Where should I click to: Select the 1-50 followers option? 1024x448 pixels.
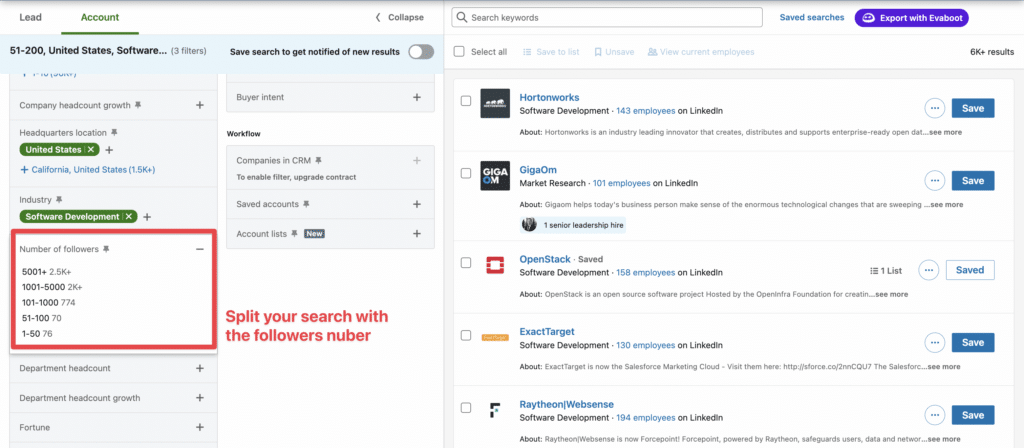point(37,334)
